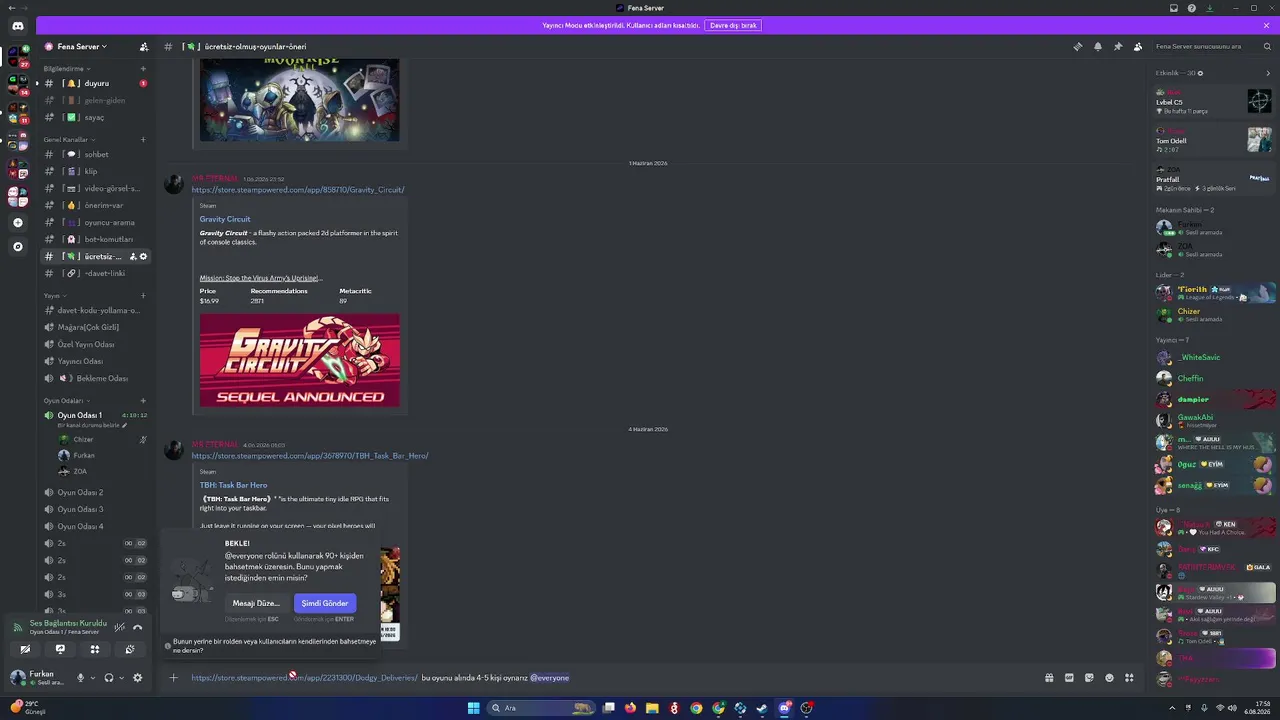The image size is (1280, 720).
Task: Click the Fena Server search field
Action: (1213, 46)
